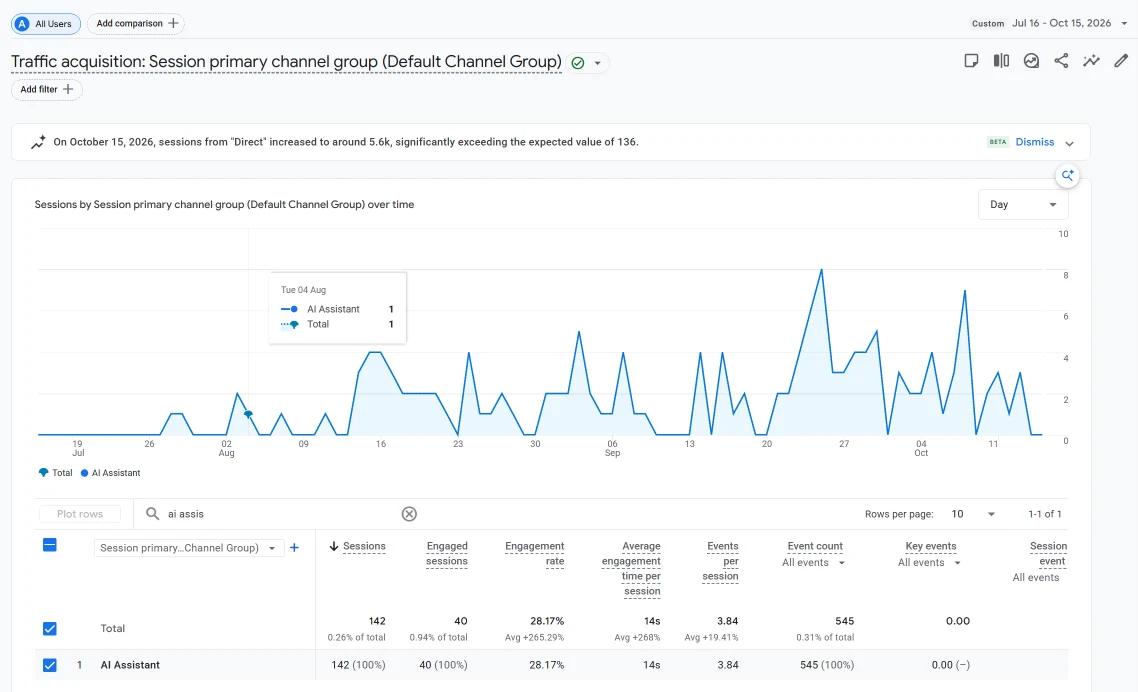Click the All Users segment badge

tap(46, 23)
